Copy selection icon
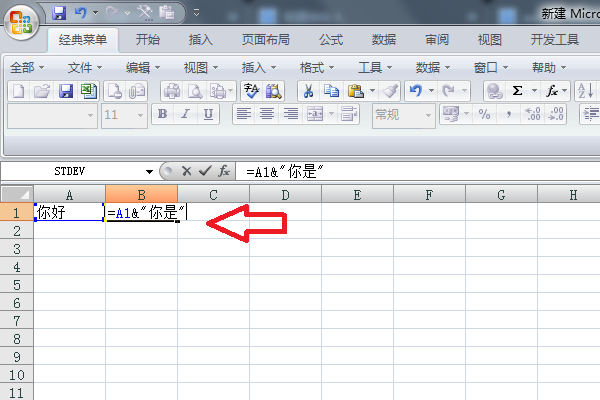Viewport: 600px width, 400px height. tap(331, 91)
